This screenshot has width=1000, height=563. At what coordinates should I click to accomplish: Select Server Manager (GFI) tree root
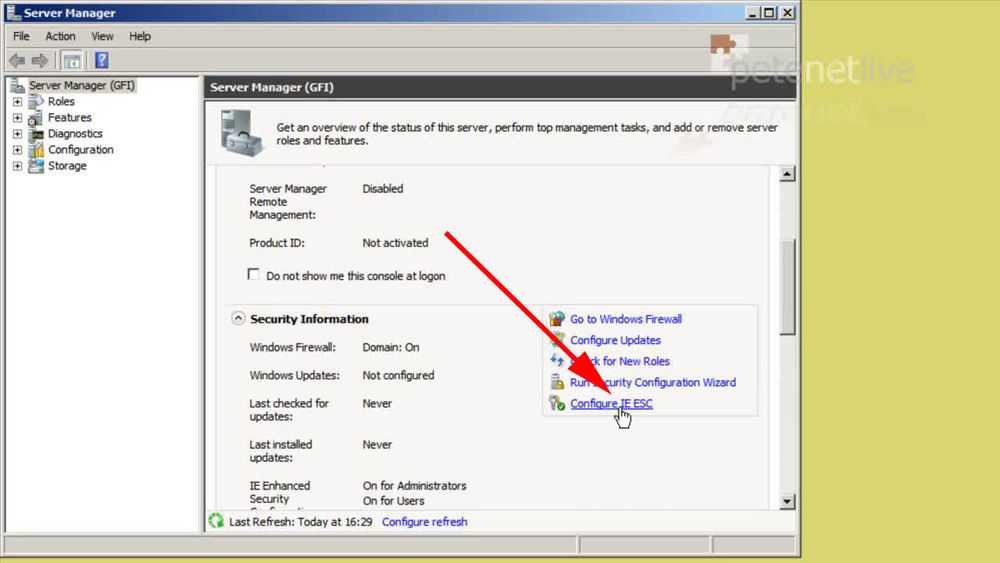(82, 85)
